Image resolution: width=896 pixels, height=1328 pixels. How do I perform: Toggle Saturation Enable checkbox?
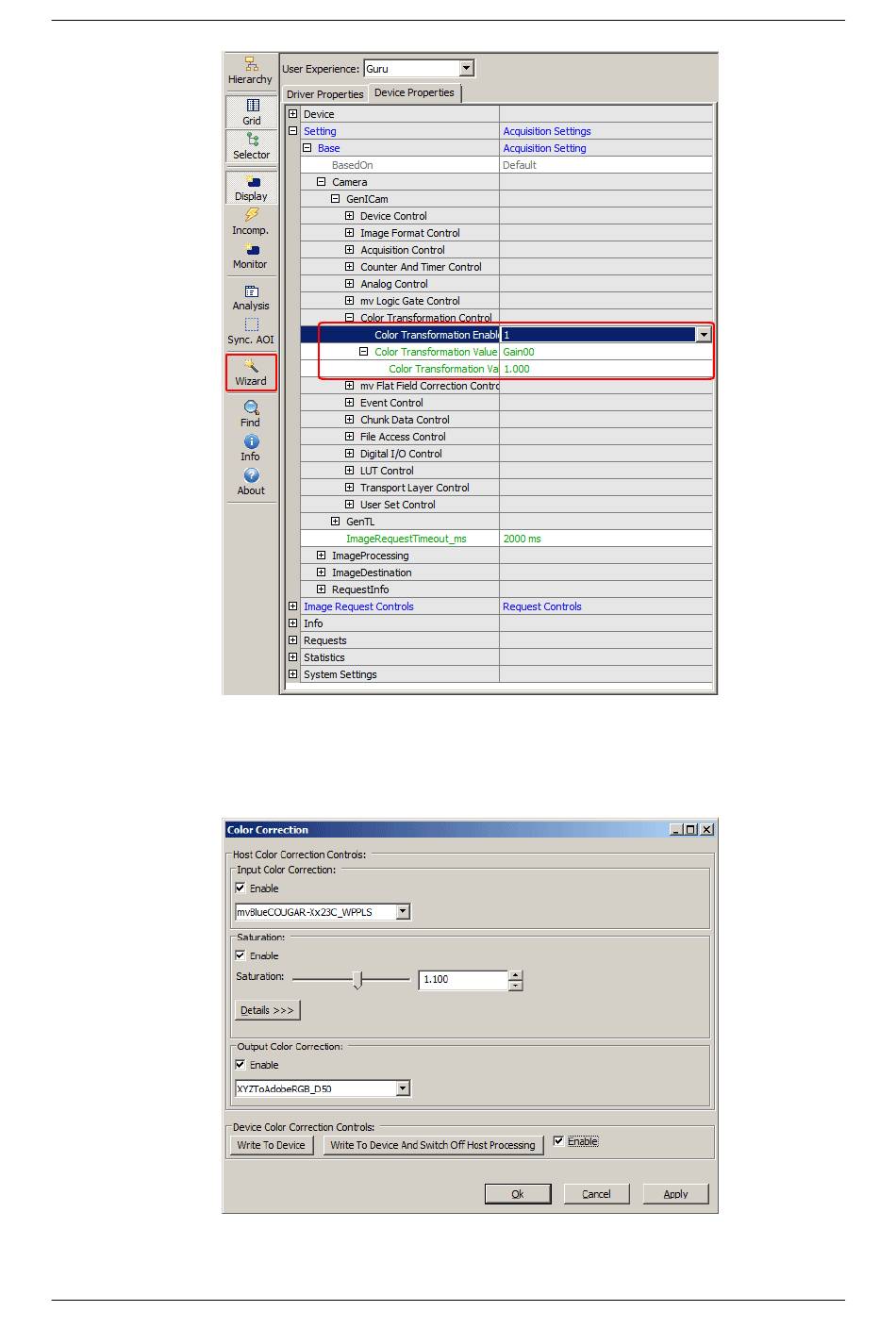[x=241, y=955]
